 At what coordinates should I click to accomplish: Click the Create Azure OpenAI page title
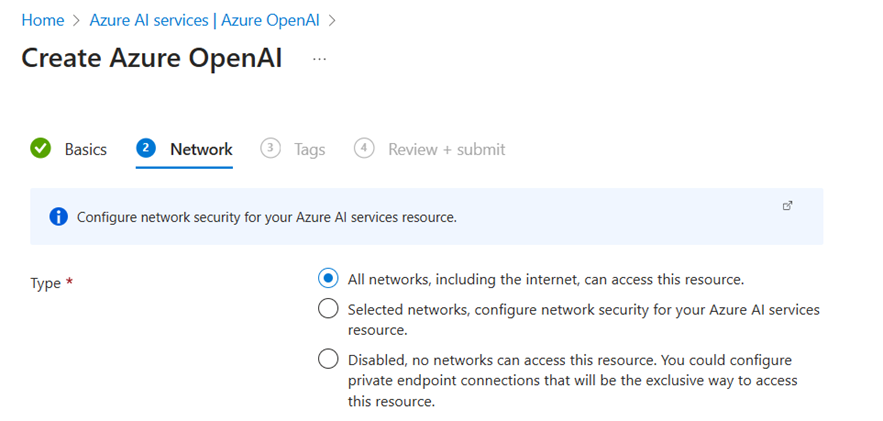click(x=151, y=58)
